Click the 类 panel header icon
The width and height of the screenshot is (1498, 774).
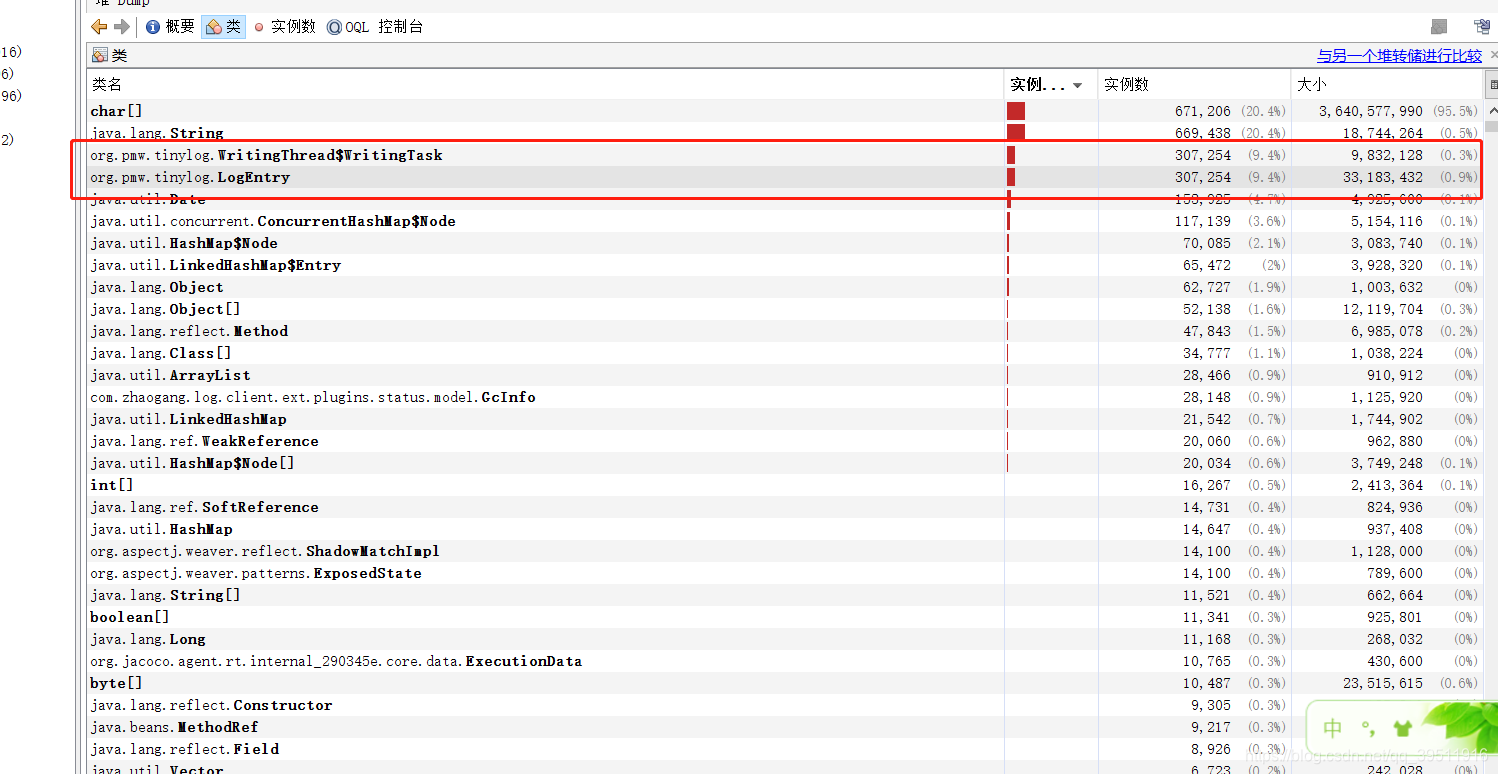100,56
